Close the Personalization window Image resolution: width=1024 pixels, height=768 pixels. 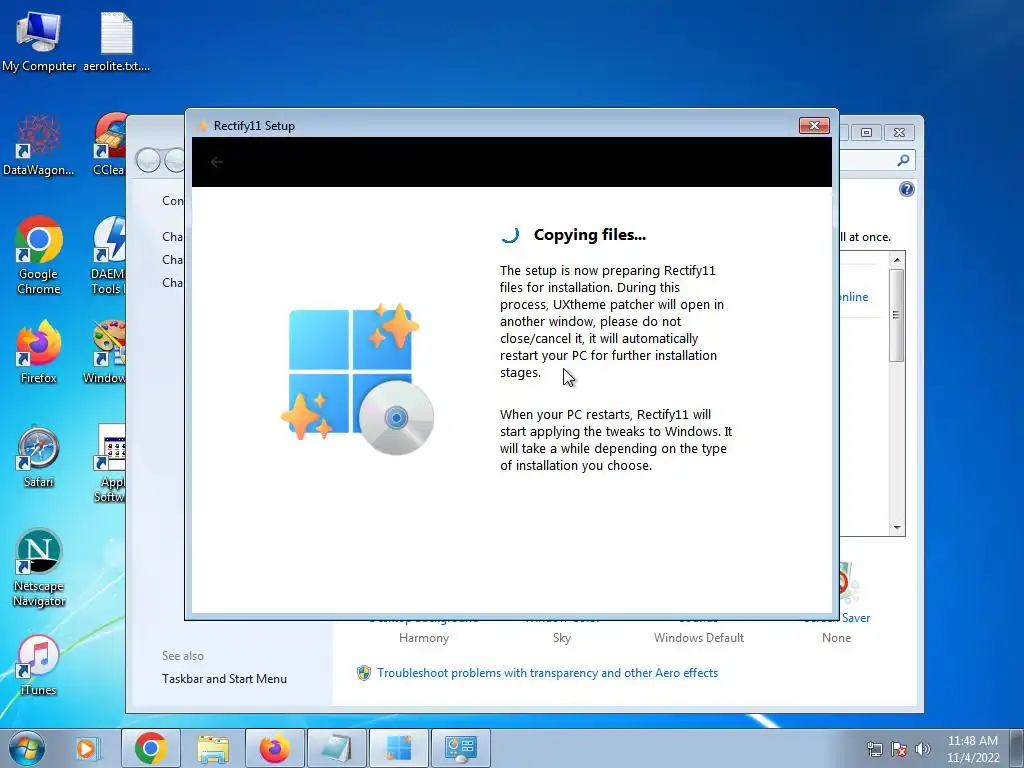(899, 133)
